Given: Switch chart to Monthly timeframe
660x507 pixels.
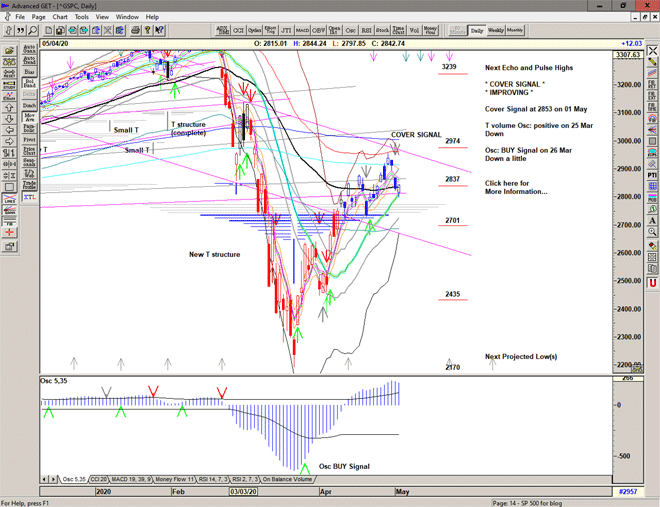Looking at the screenshot, I should point(516,31).
